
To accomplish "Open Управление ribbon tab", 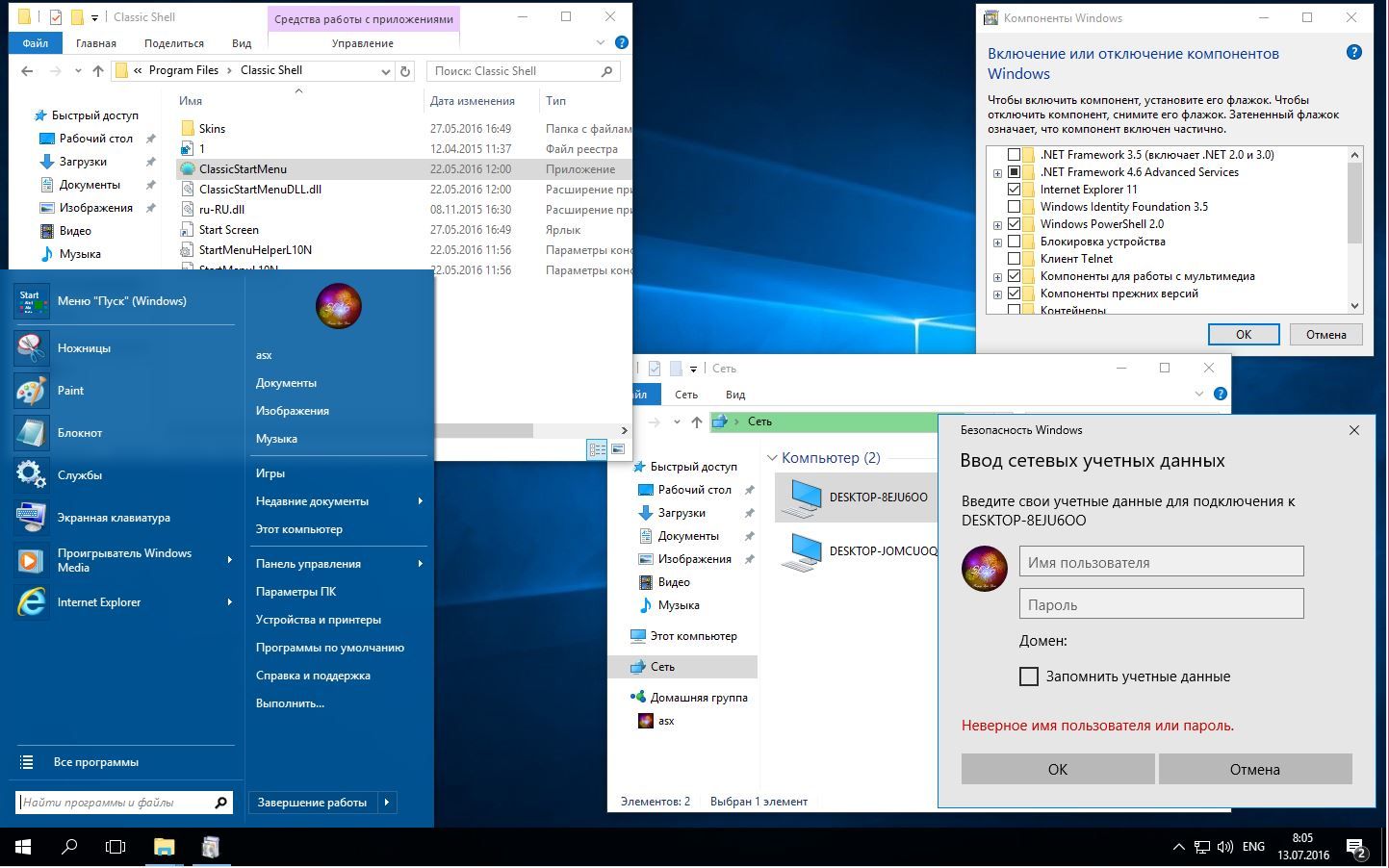I will 363,43.
